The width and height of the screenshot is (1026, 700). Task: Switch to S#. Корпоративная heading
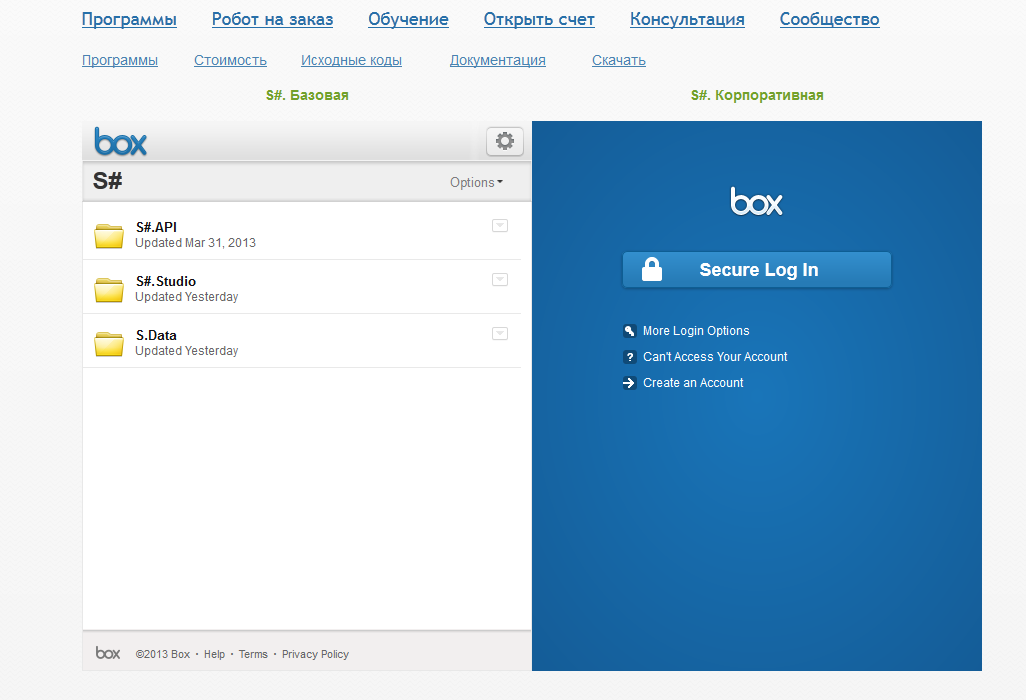[x=757, y=96]
